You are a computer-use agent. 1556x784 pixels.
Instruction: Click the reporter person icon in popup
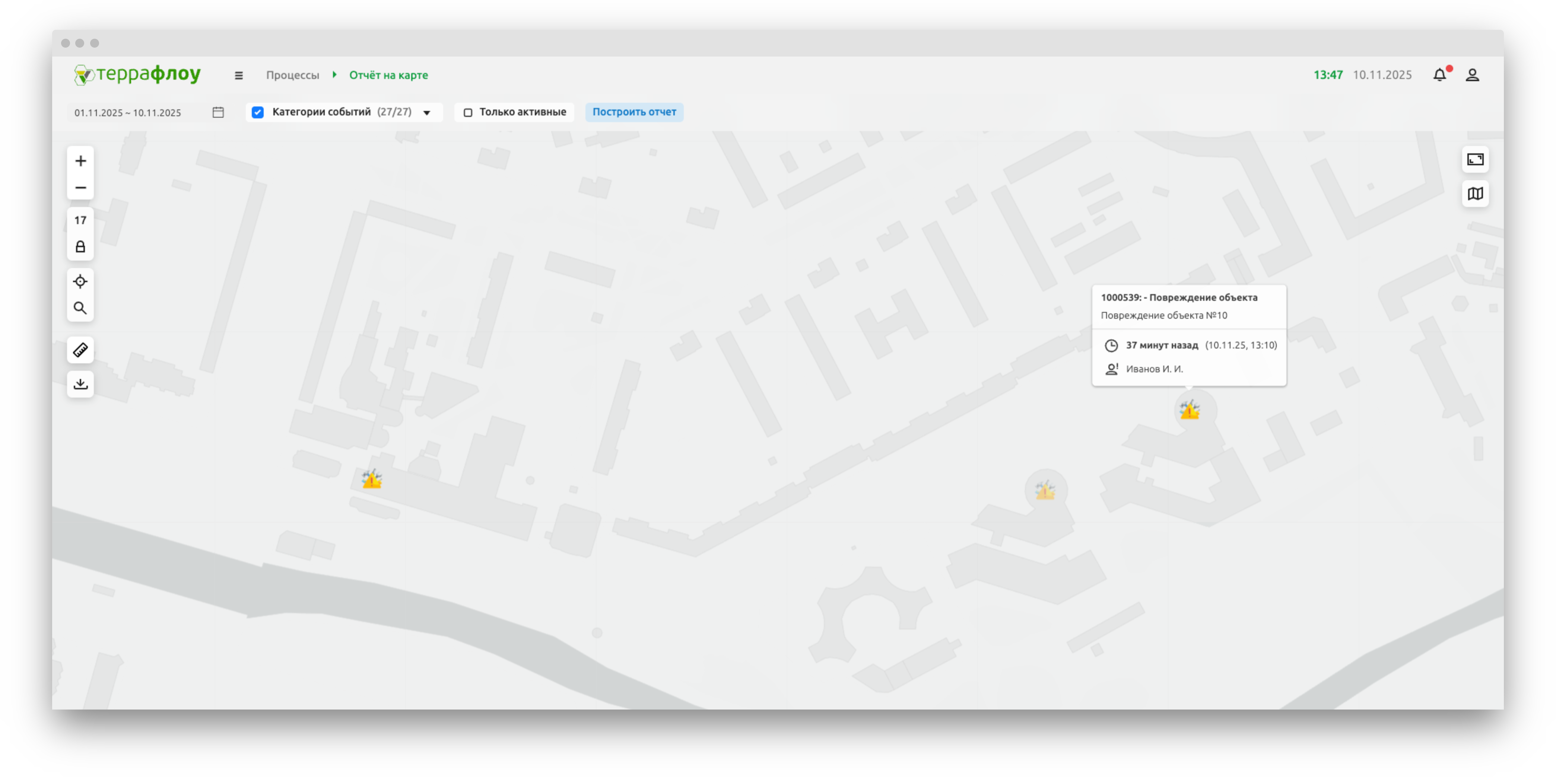1111,369
